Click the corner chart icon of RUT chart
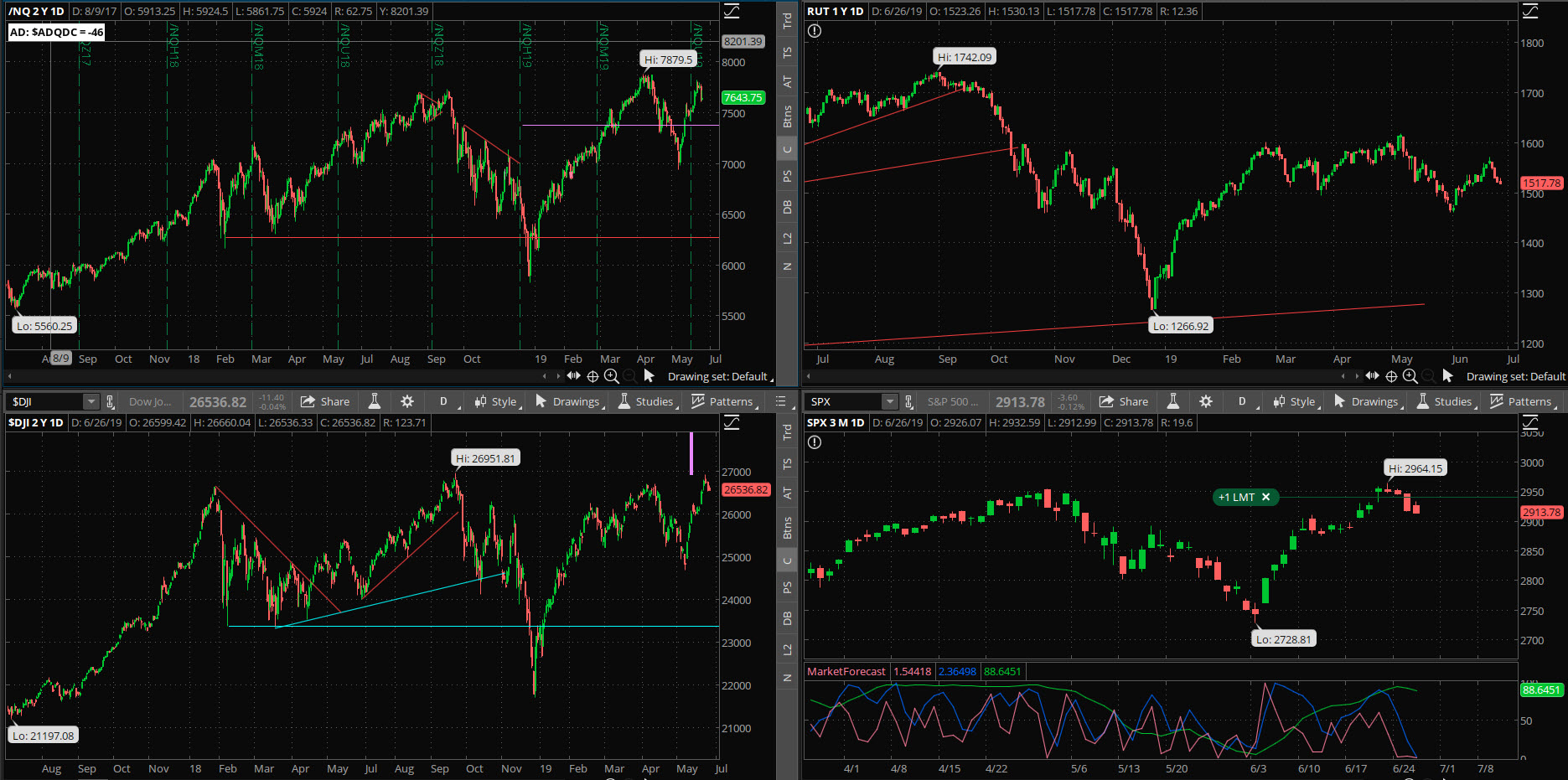The image size is (1568, 780). 1530,11
